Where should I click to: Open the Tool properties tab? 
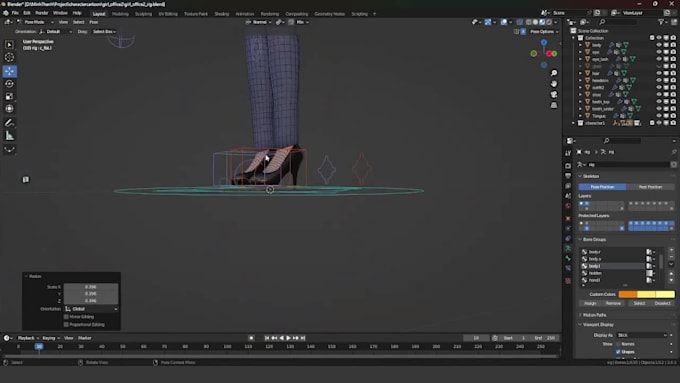pyautogui.click(x=568, y=153)
